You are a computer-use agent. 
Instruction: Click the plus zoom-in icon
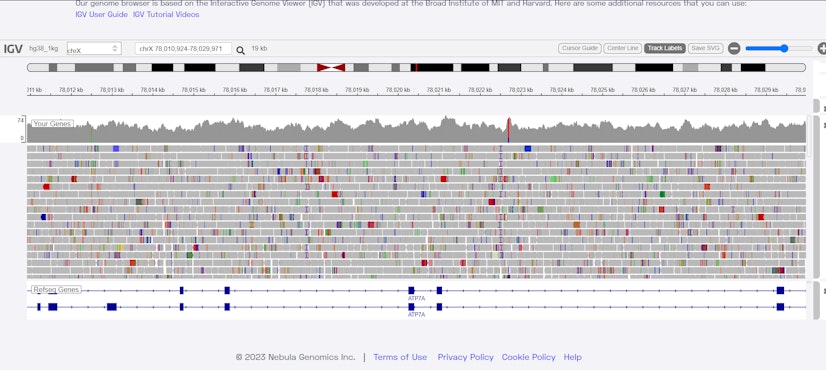822,48
